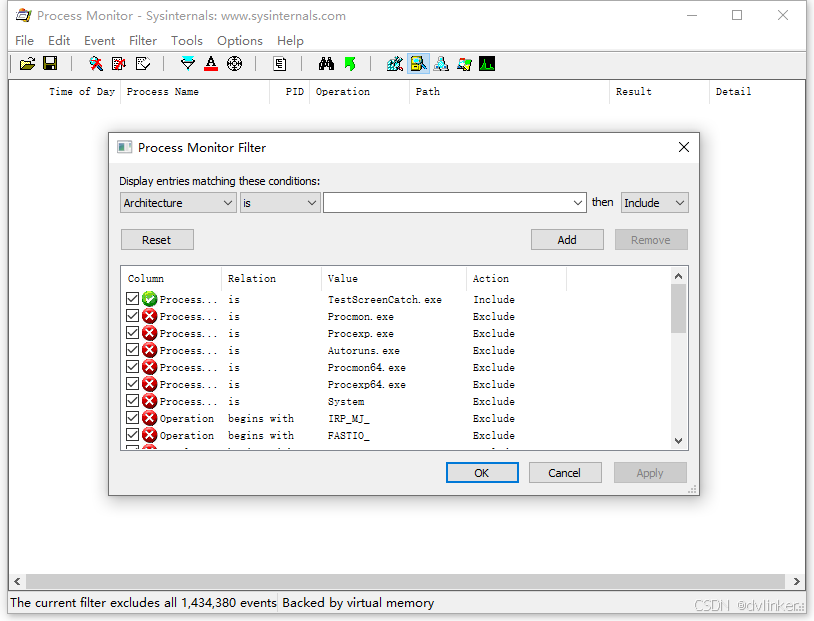Click the filter list scroll down arrow

tap(678, 441)
